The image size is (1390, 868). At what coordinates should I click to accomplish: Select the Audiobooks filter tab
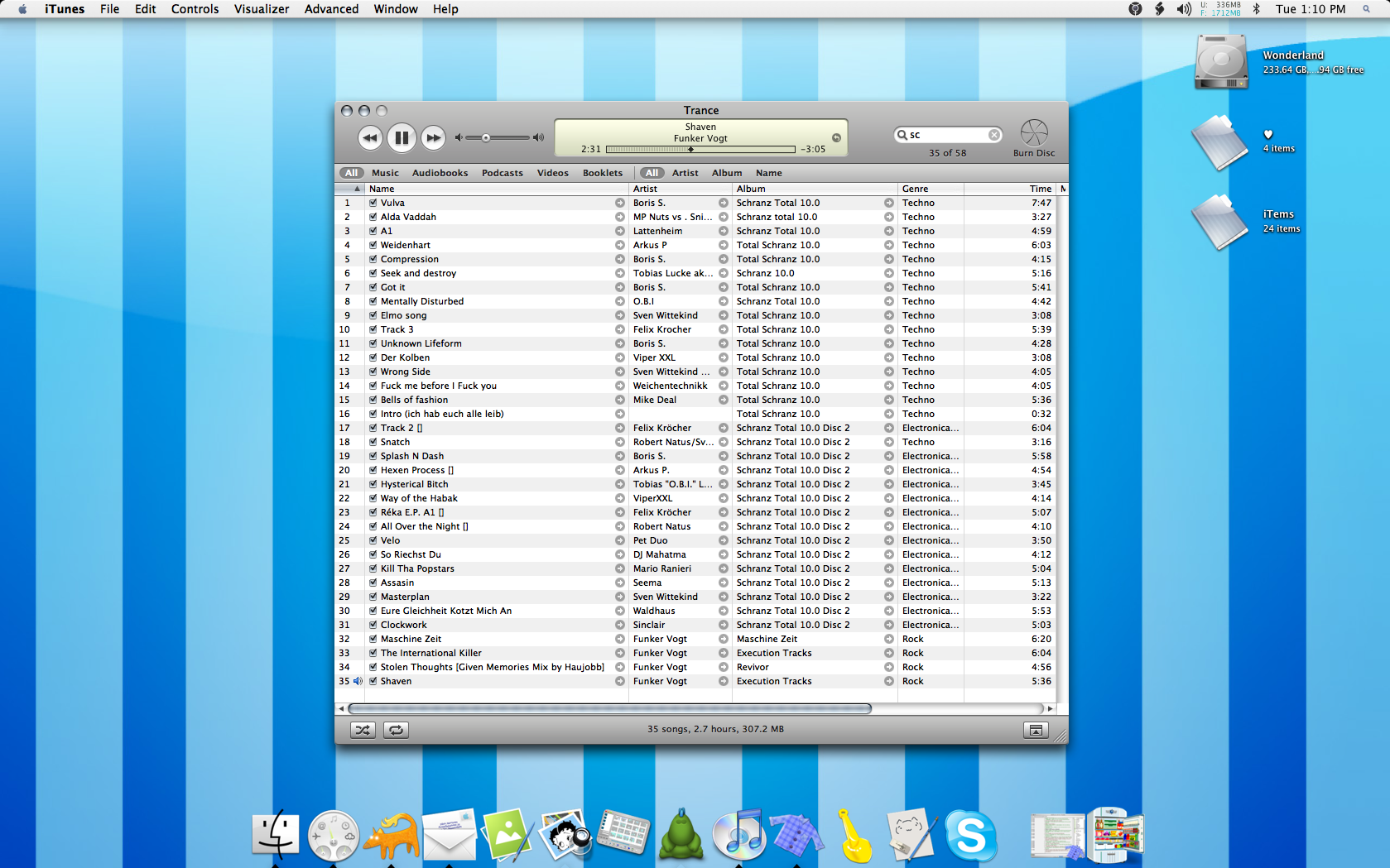[x=440, y=173]
